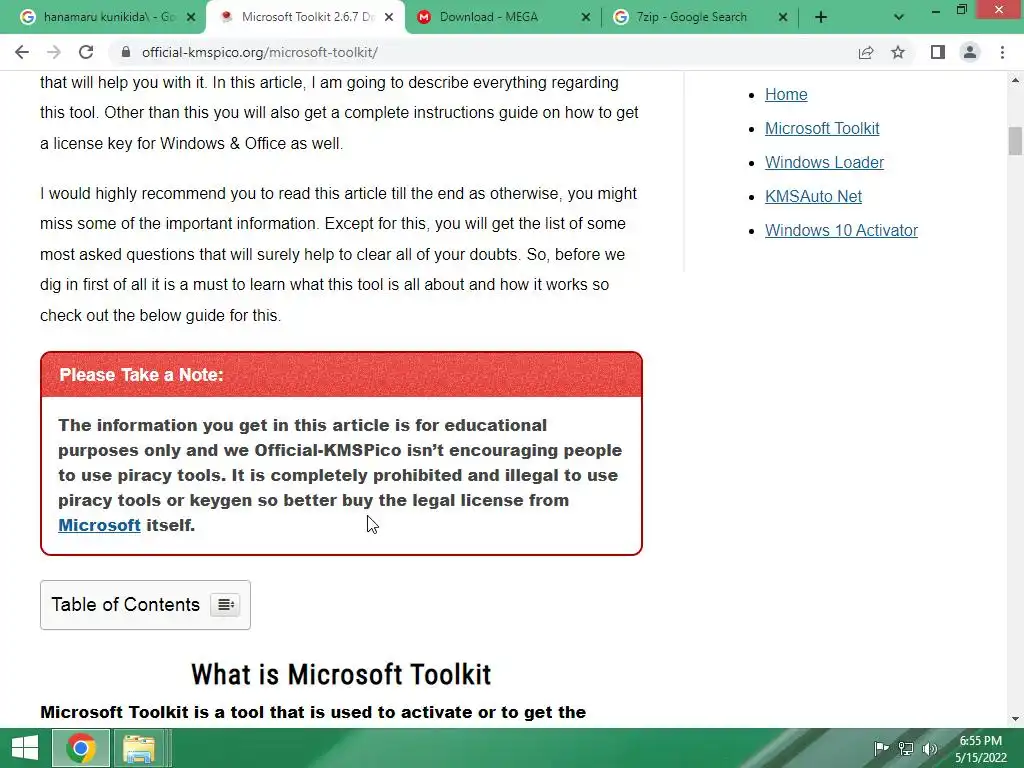This screenshot has width=1024, height=768.
Task: Open the Windows Start menu
Action: coord(25,748)
